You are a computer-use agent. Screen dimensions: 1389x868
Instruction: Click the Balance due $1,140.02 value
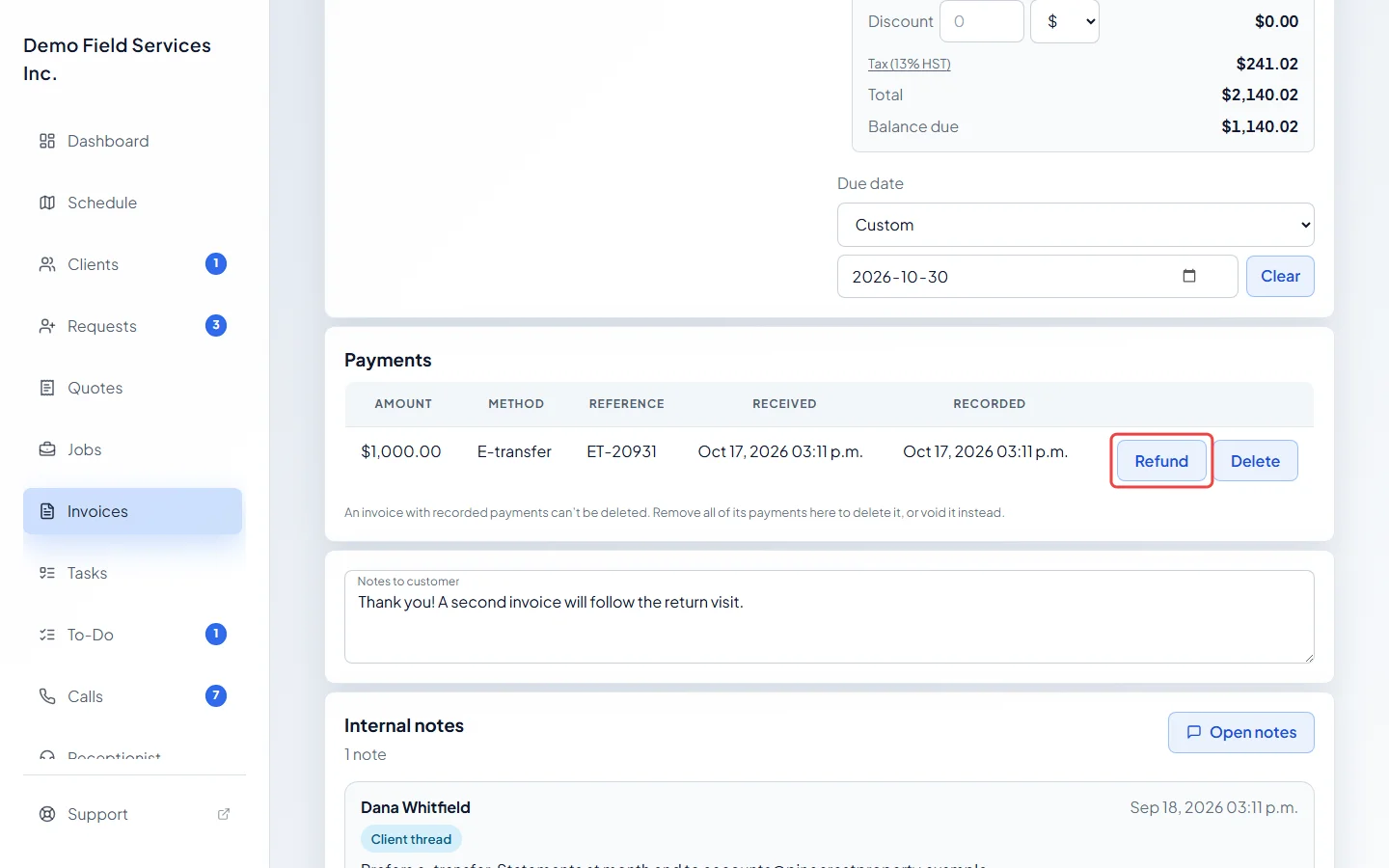tap(1260, 126)
